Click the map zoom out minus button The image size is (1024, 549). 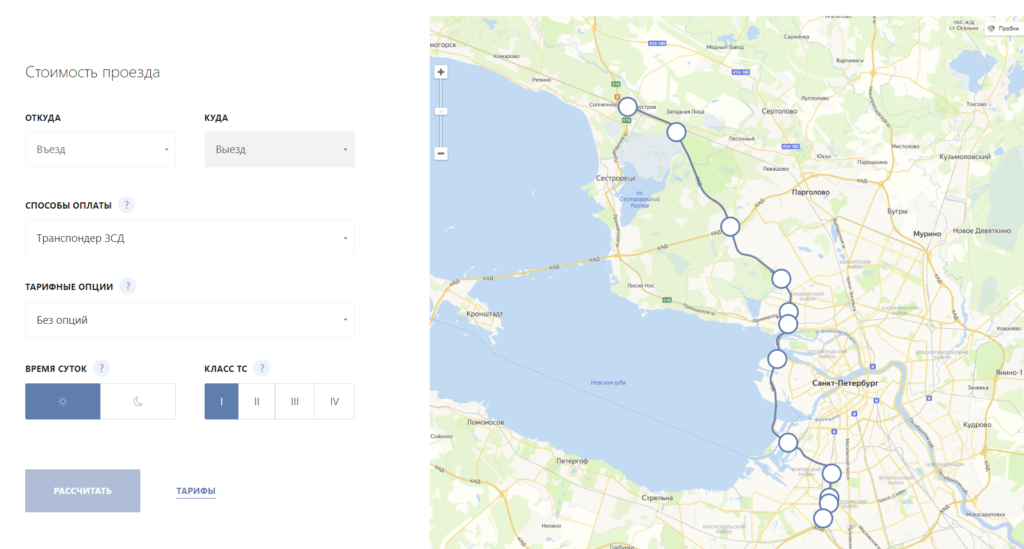click(441, 154)
